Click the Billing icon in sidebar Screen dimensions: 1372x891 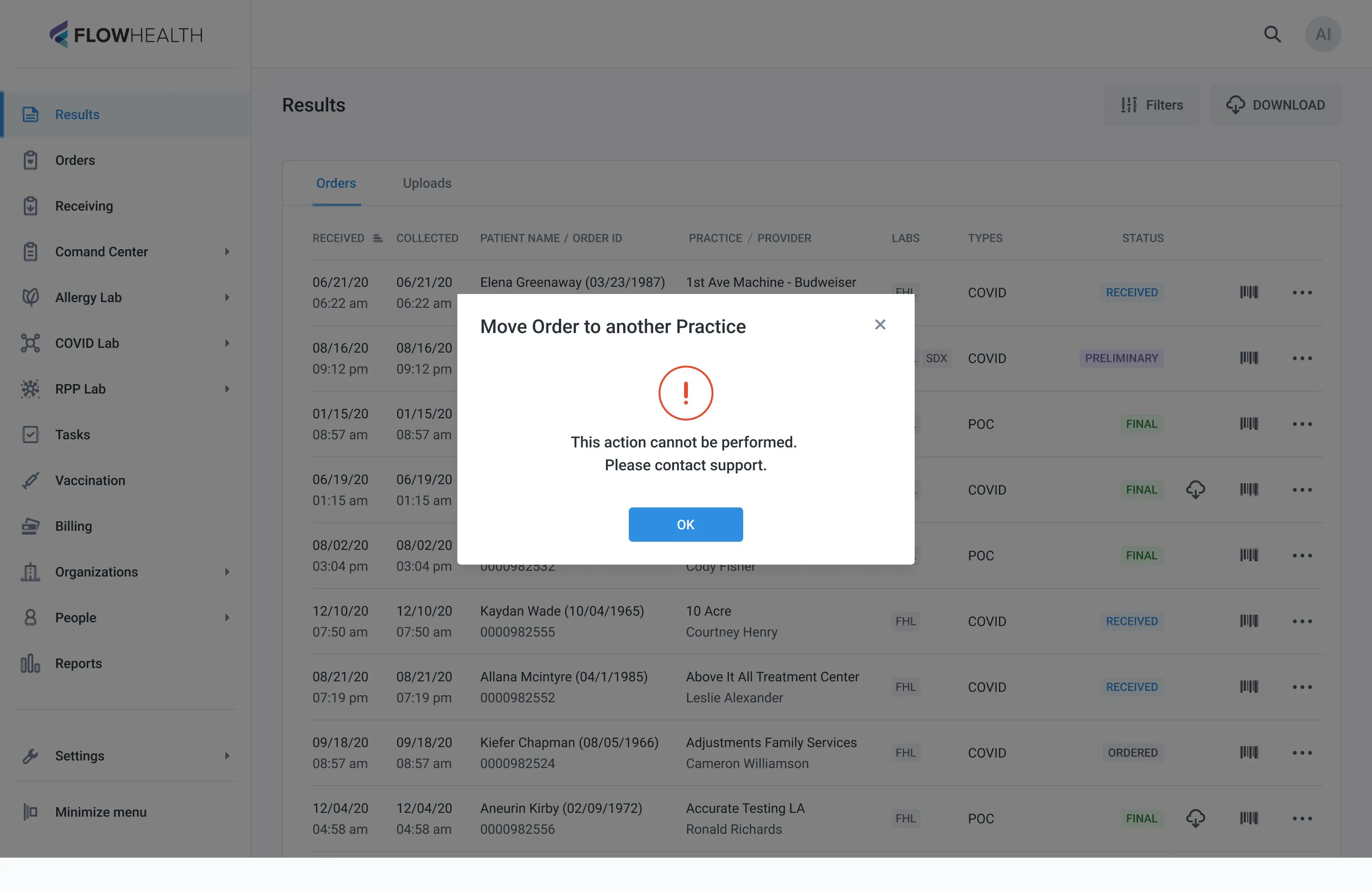tap(30, 526)
